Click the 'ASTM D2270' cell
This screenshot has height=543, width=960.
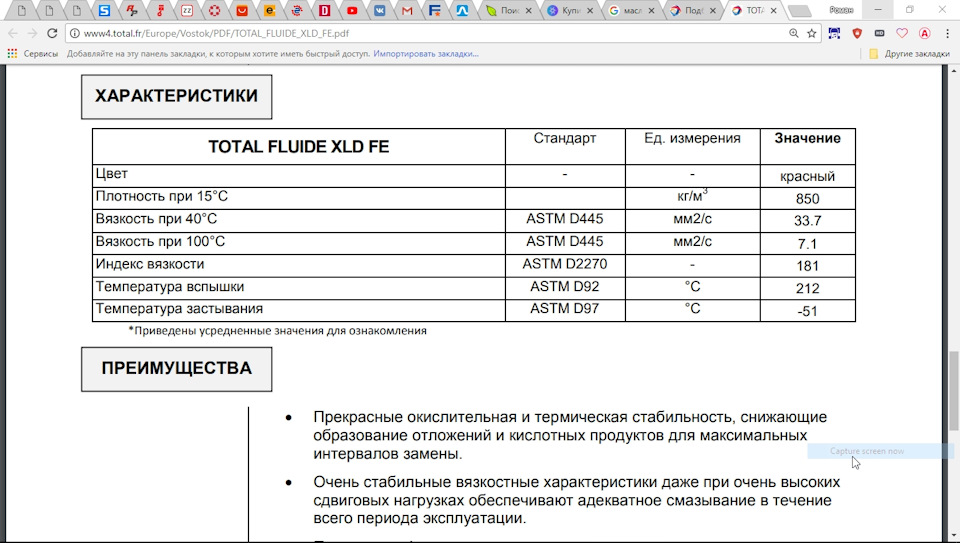click(564, 264)
